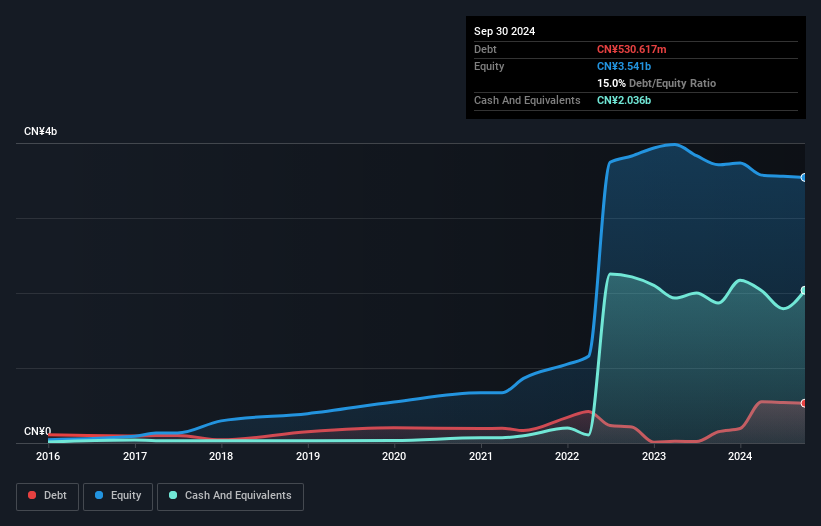821x526 pixels.
Task: Toggle the Equity series legend button
Action: [118, 496]
